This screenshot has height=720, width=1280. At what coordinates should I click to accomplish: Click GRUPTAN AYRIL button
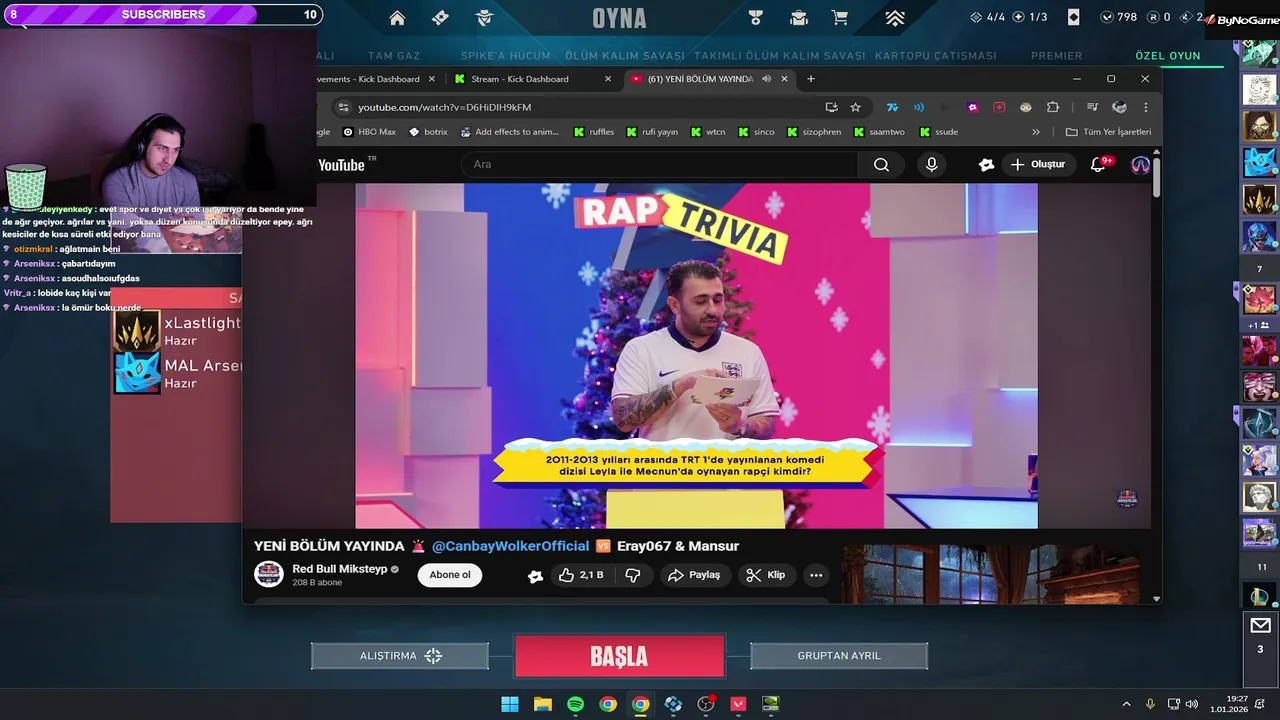point(839,656)
